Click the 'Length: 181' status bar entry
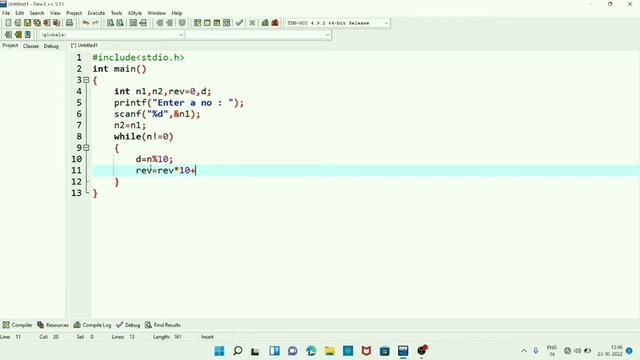 click(x=167, y=337)
